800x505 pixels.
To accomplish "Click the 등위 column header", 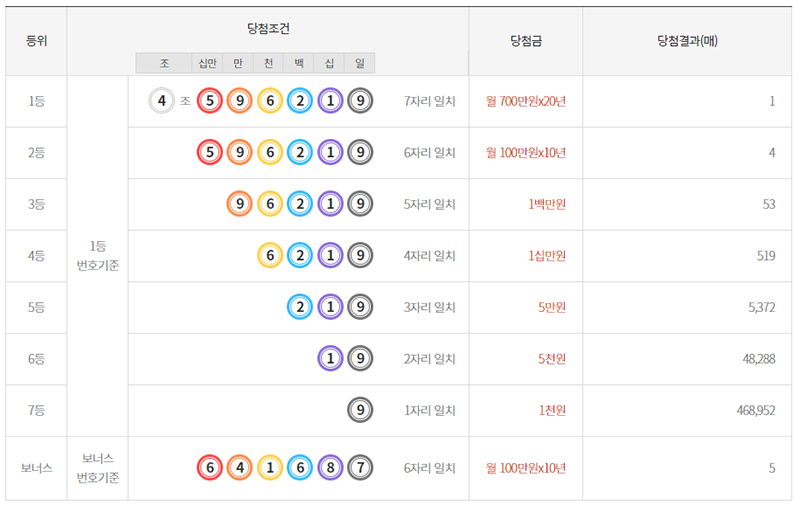I will (x=36, y=41).
